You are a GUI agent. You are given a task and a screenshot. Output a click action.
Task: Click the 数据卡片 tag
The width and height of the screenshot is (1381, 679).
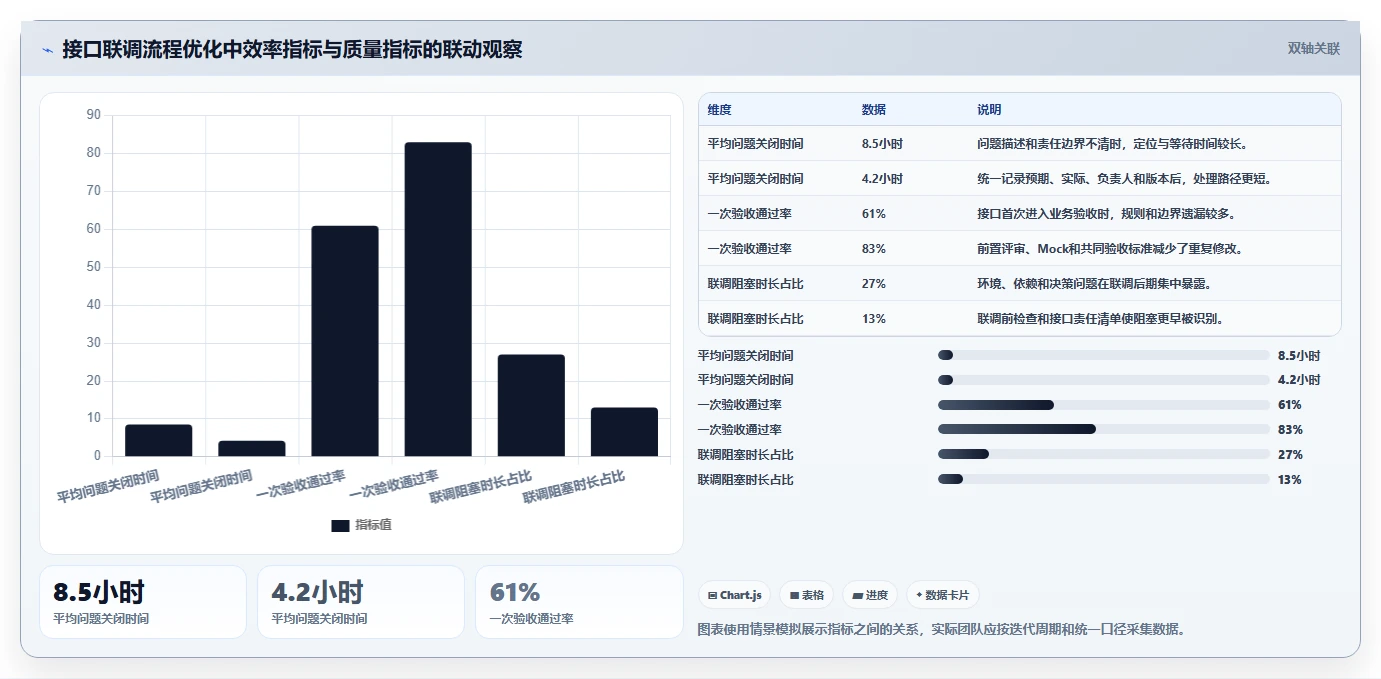(x=943, y=595)
